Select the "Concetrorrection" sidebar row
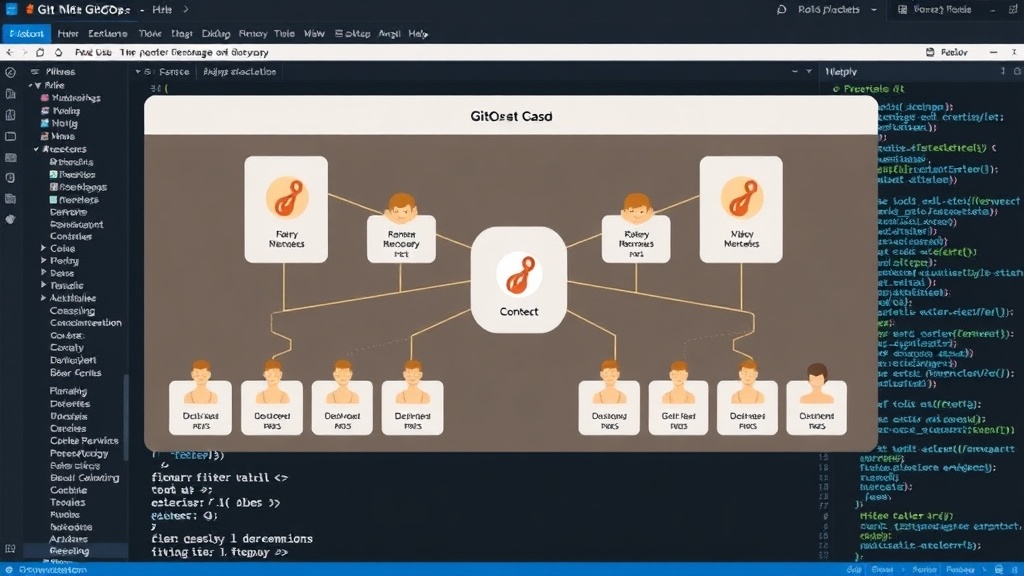The height and width of the screenshot is (576, 1024). click(x=86, y=323)
